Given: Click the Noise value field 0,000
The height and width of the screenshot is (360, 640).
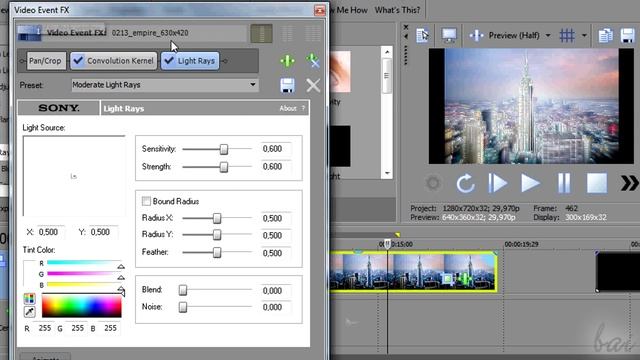Looking at the screenshot, I should point(276,307).
